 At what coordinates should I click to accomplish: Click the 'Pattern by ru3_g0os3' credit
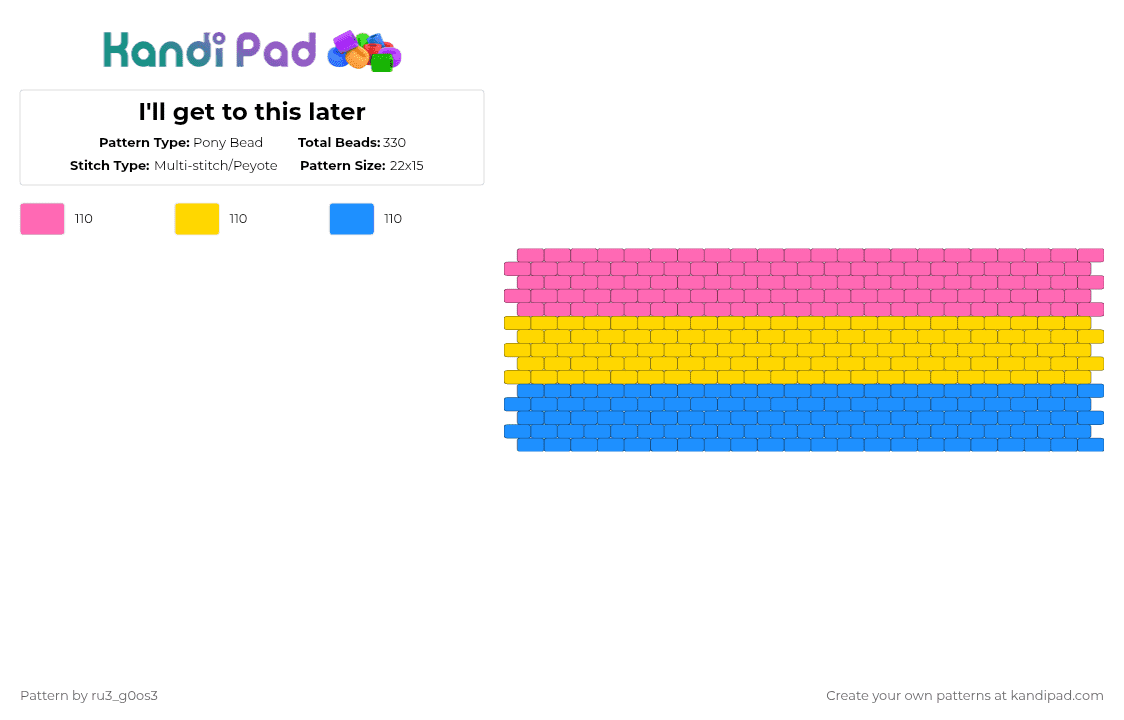89,695
